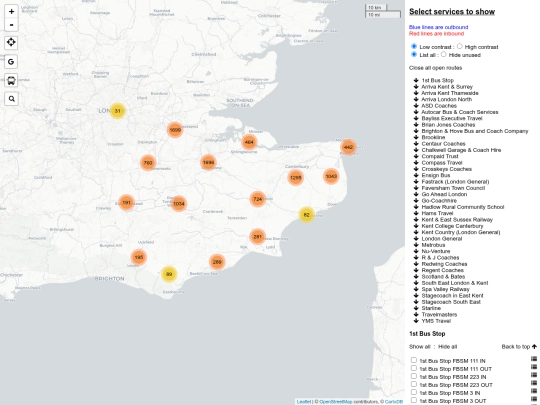Viewport: 540px width, 405px height.
Task: Open timetable list icon for FBSM 111 OUT
Action: (534, 367)
